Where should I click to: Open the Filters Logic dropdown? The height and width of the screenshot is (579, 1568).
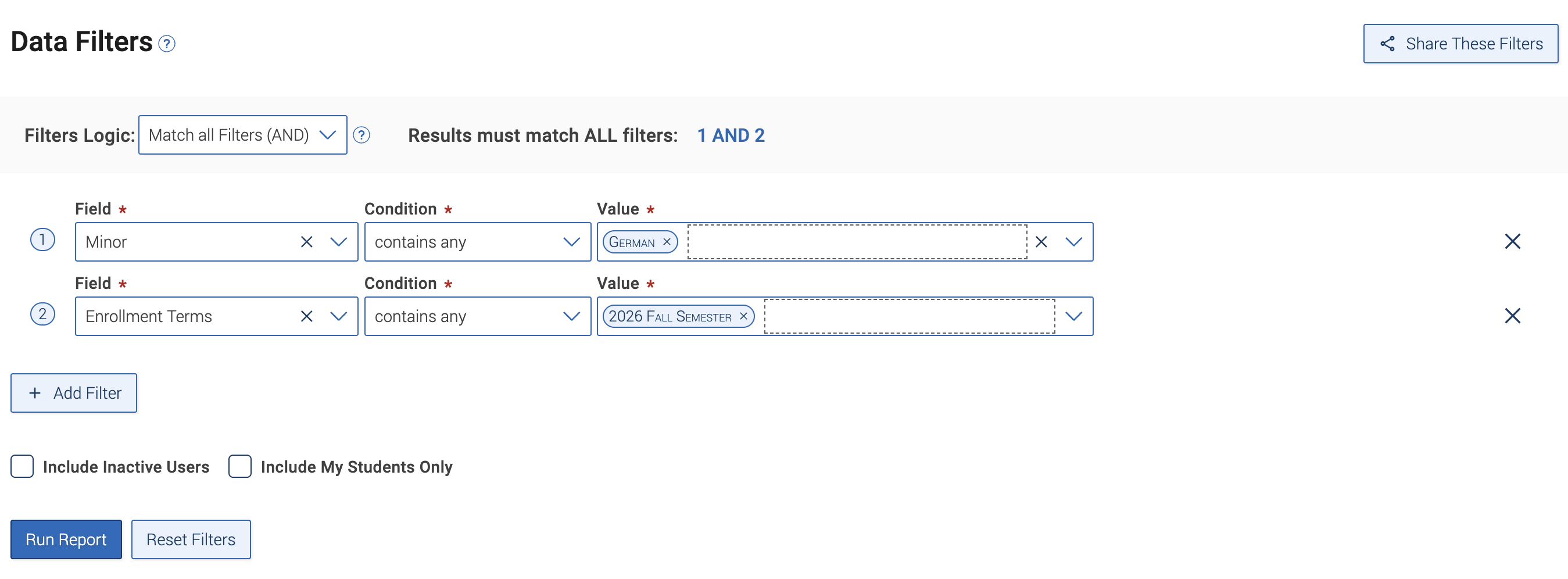click(243, 134)
